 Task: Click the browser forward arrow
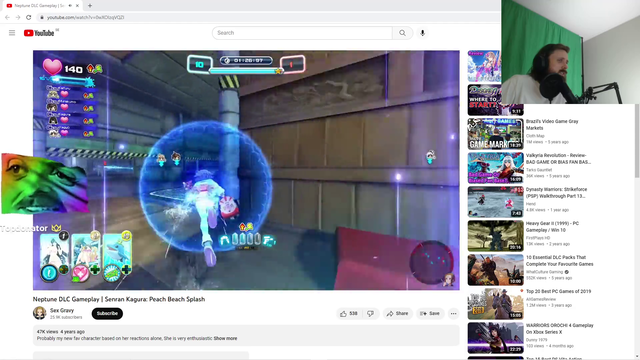coord(18,17)
